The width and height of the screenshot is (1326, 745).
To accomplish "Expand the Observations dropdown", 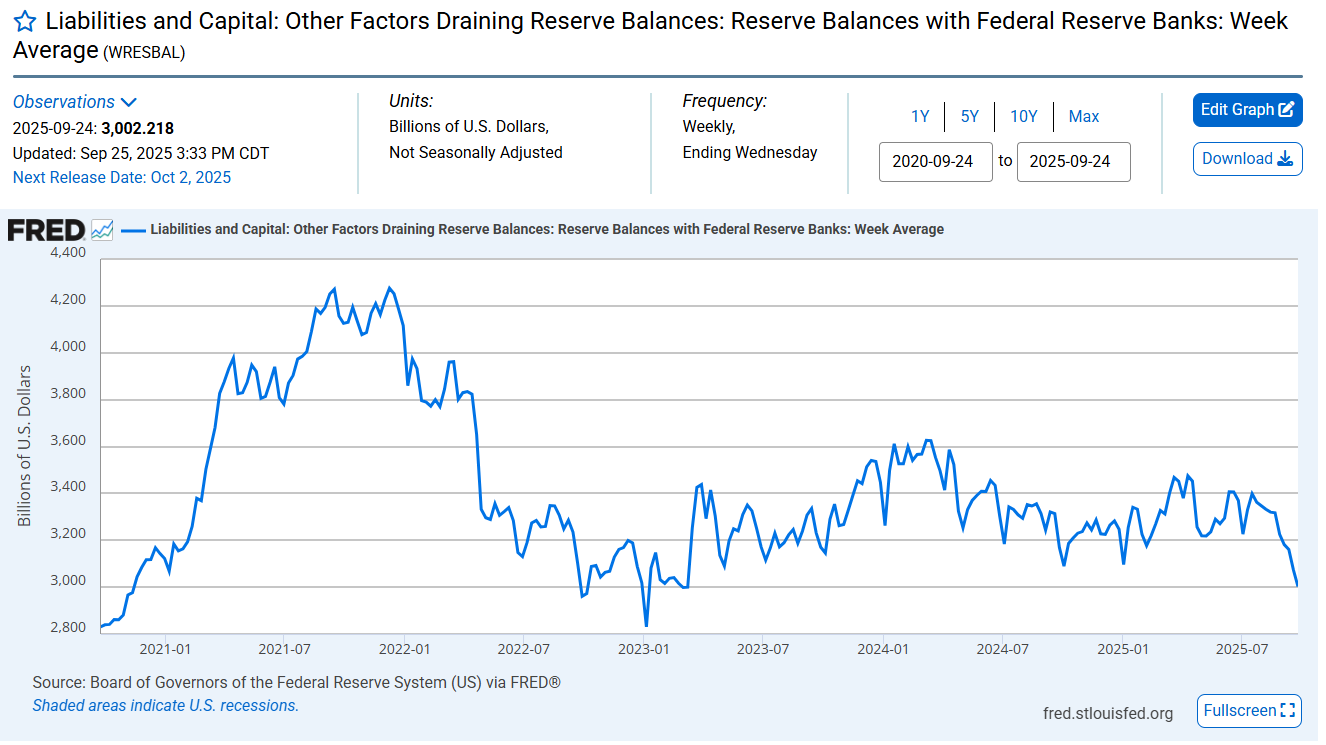I will pyautogui.click(x=64, y=102).
